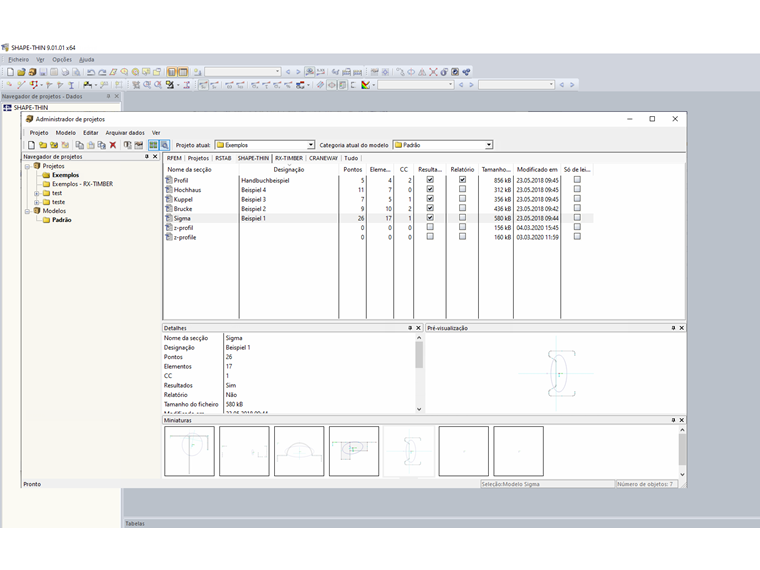Click the Undo arrow in the main toolbar
This screenshot has width=760, height=570.
91,72
